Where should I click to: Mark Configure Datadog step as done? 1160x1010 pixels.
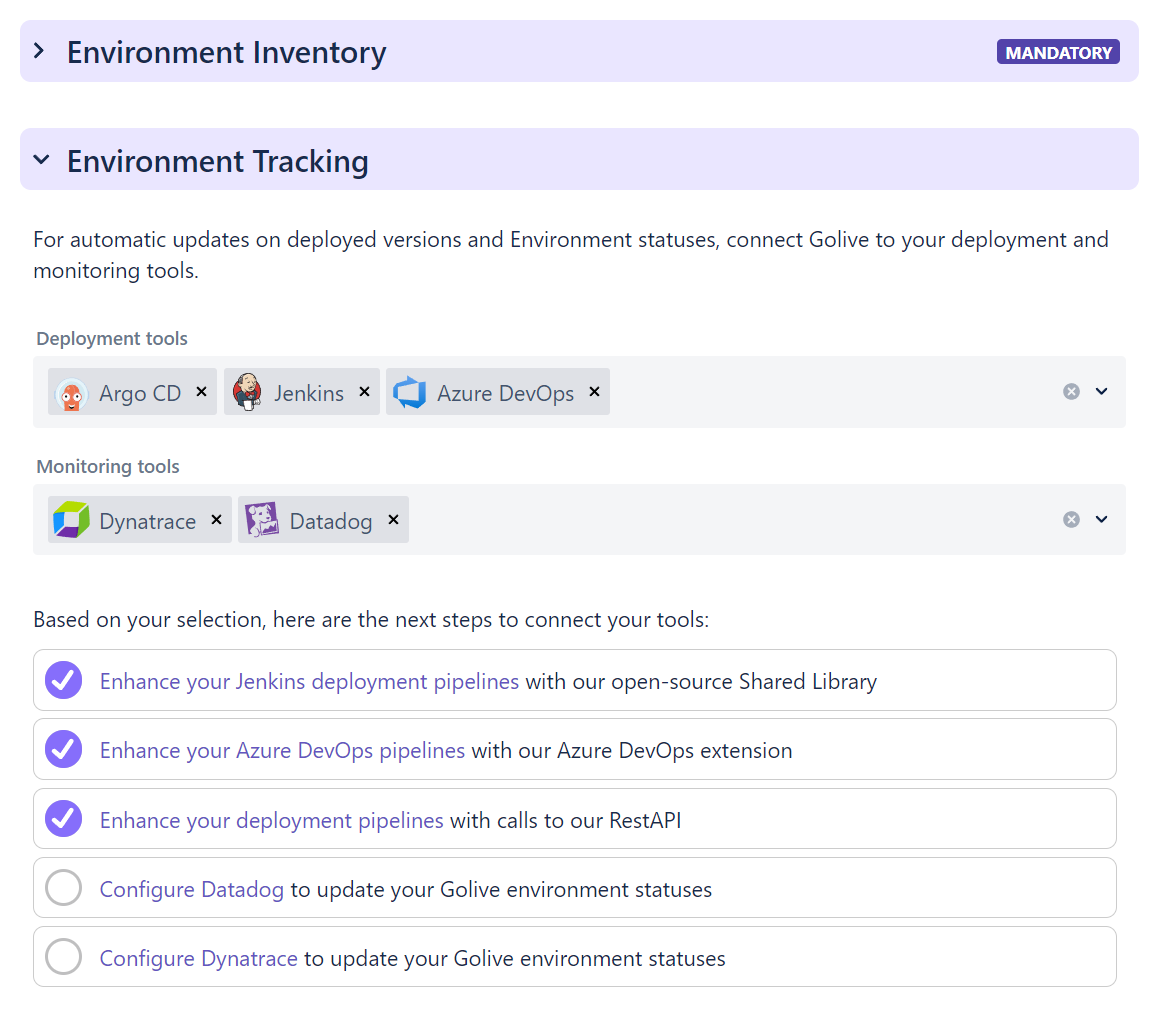(x=63, y=888)
